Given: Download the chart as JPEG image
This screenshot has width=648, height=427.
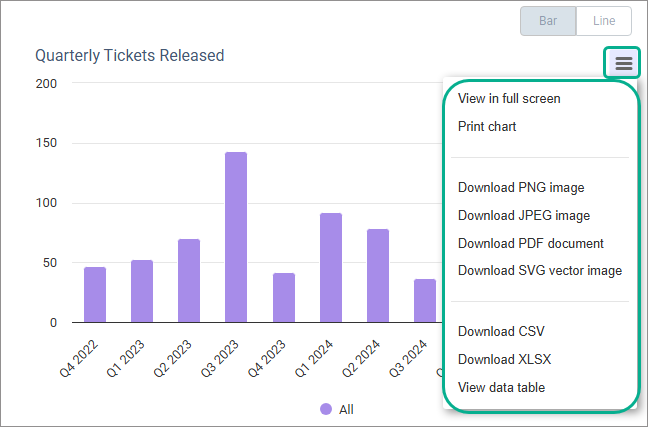Looking at the screenshot, I should click(524, 215).
